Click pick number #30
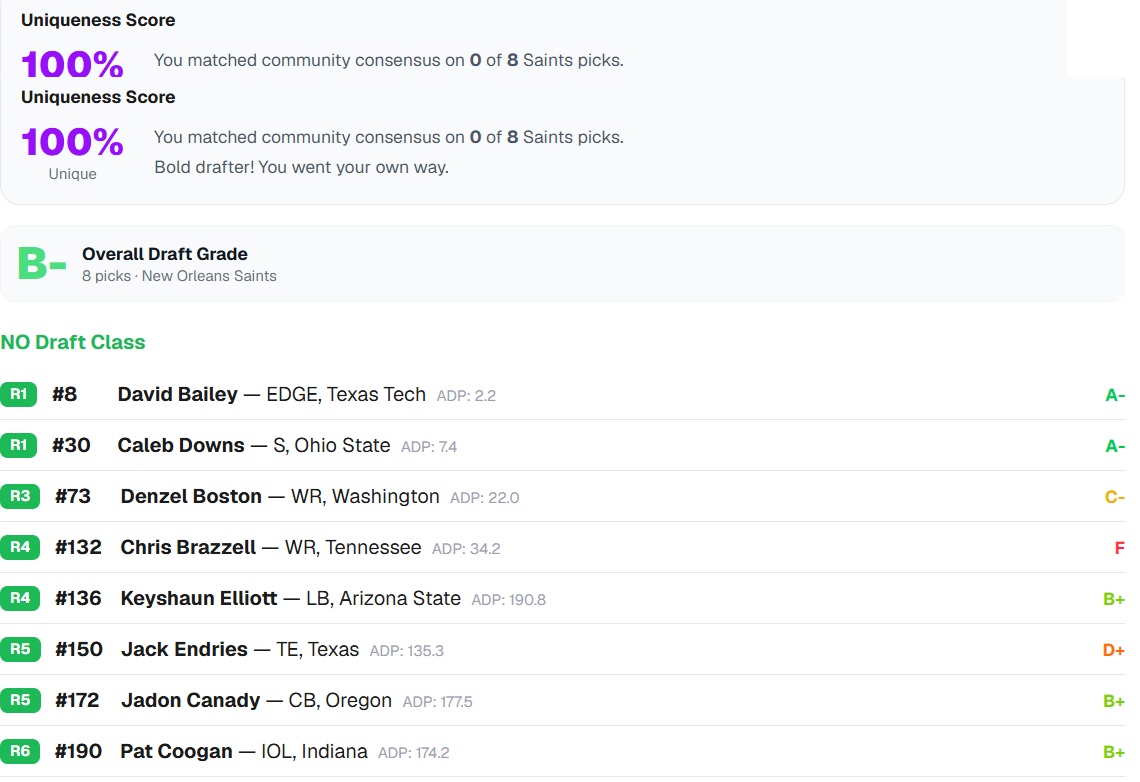The width and height of the screenshot is (1140, 782). coord(71,445)
